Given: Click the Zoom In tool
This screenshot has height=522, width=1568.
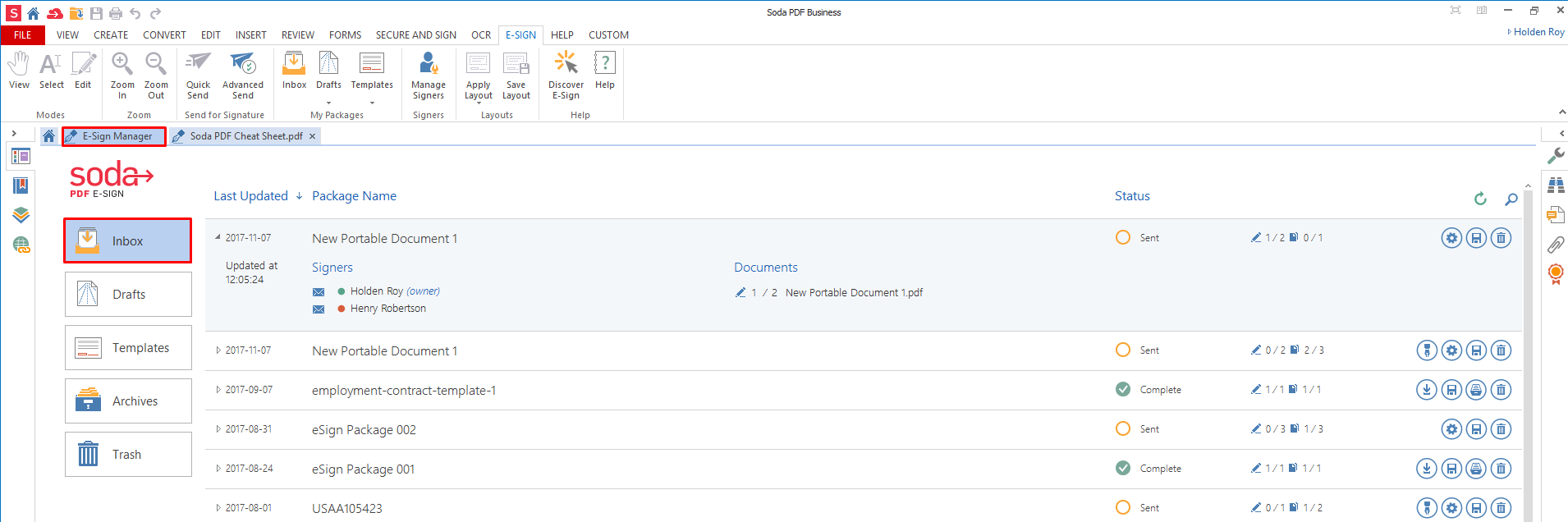Looking at the screenshot, I should coord(122,76).
